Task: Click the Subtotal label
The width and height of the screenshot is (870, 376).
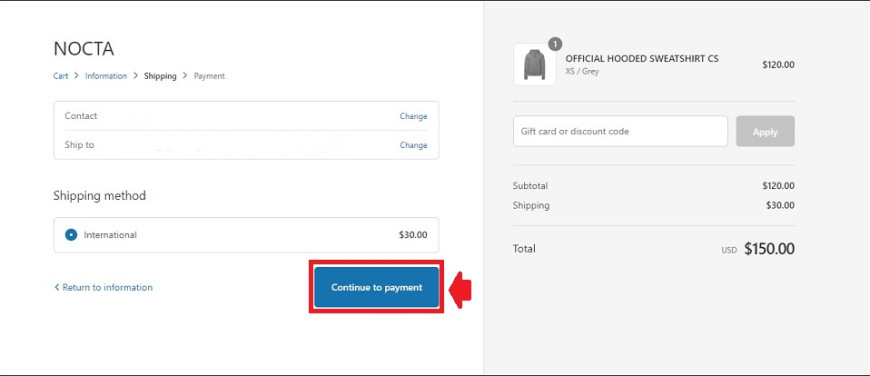Action: tap(530, 186)
